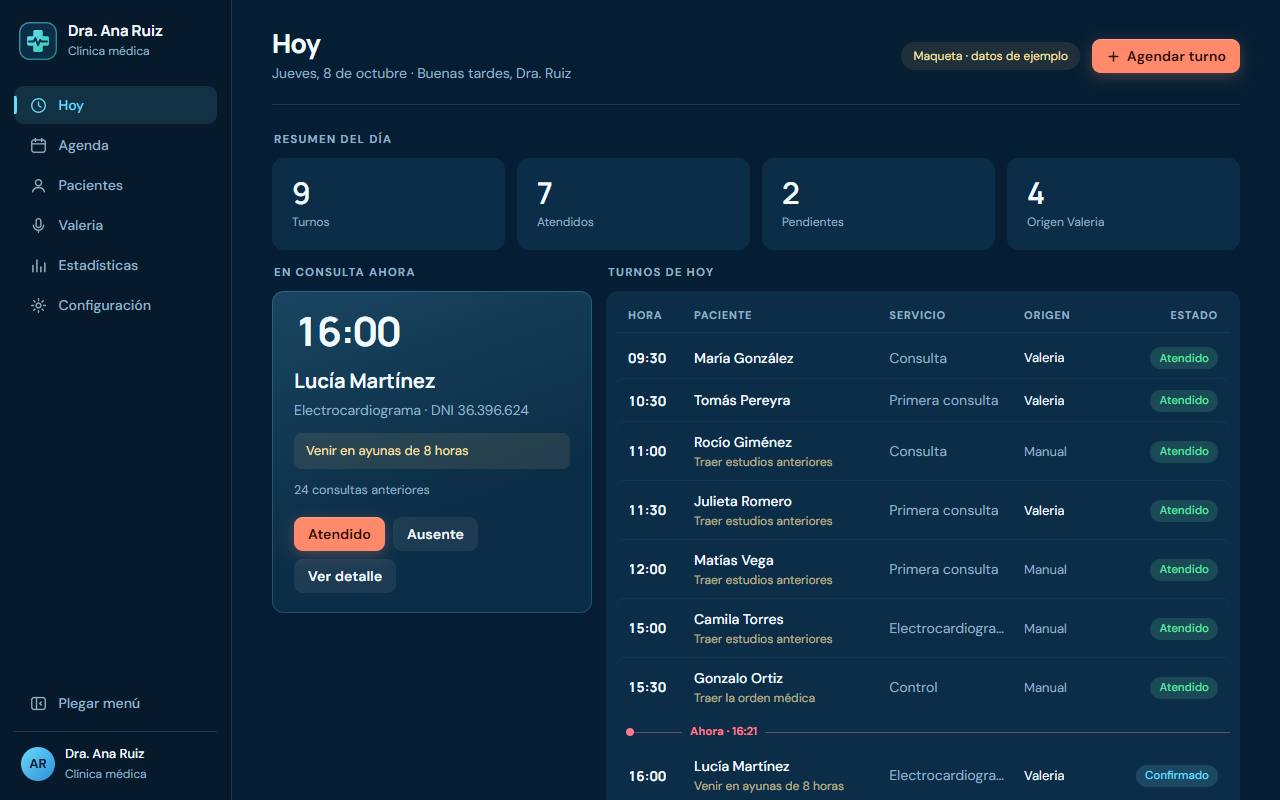Click the AR avatar at sidebar bottom

tap(38, 763)
